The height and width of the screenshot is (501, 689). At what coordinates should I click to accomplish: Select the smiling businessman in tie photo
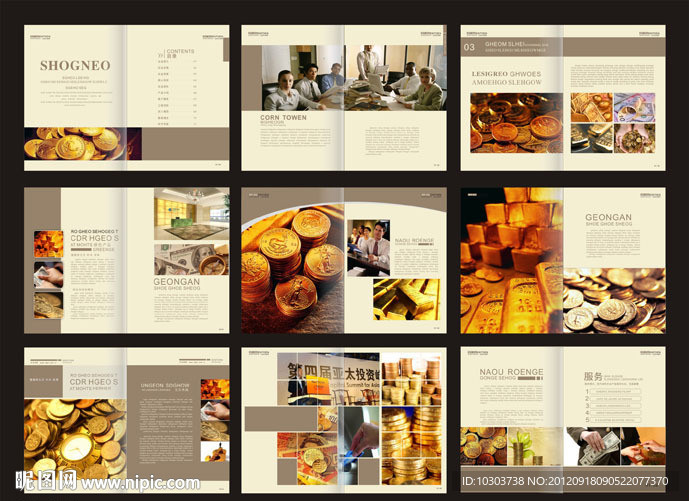click(368, 248)
